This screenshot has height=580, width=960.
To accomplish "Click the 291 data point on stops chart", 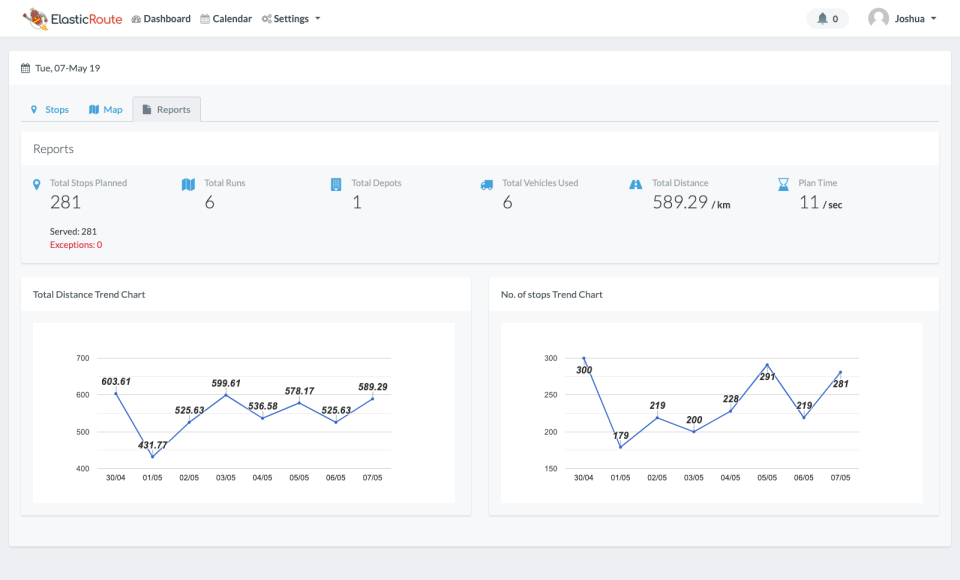I will click(x=767, y=365).
